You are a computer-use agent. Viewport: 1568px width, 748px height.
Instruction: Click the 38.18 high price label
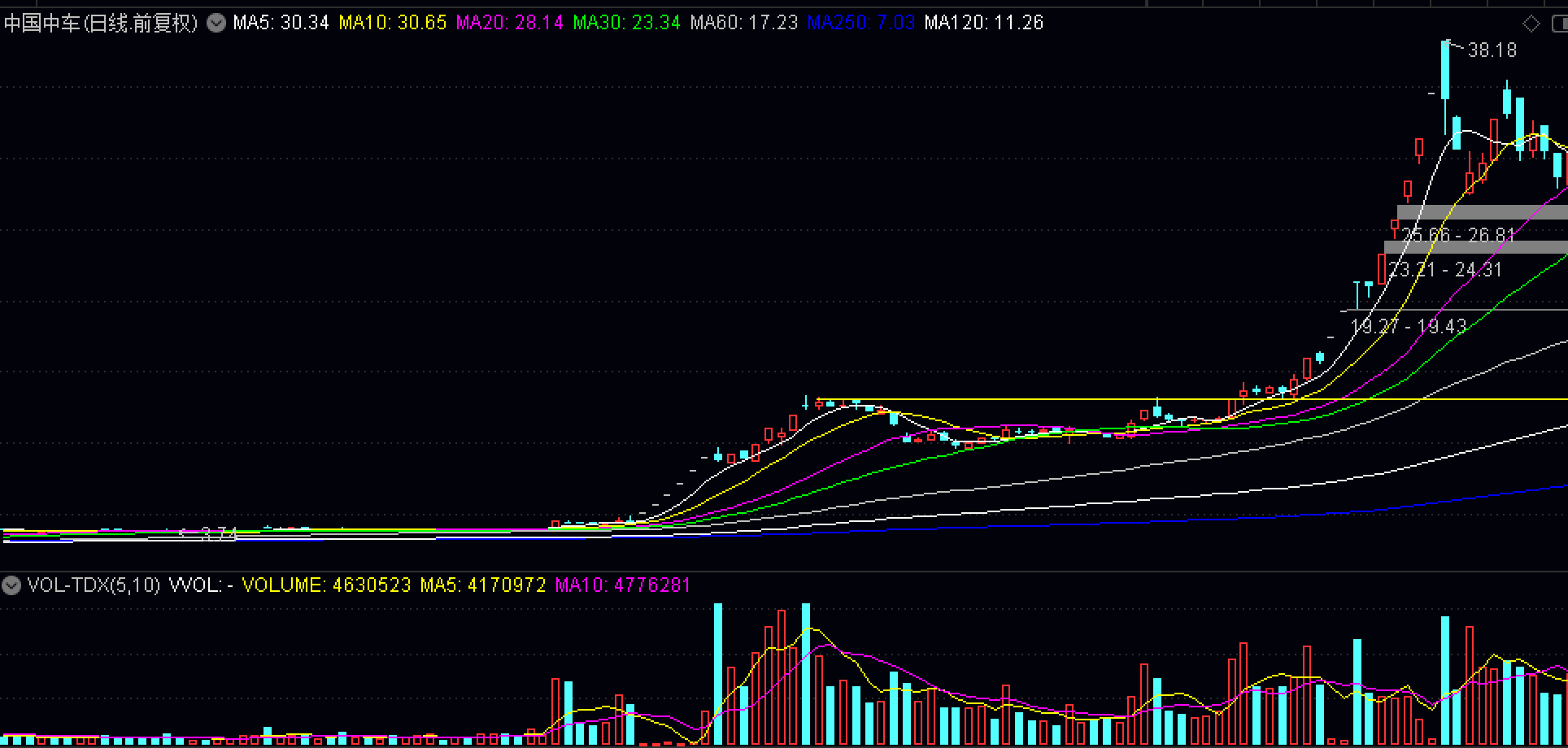pos(1492,50)
